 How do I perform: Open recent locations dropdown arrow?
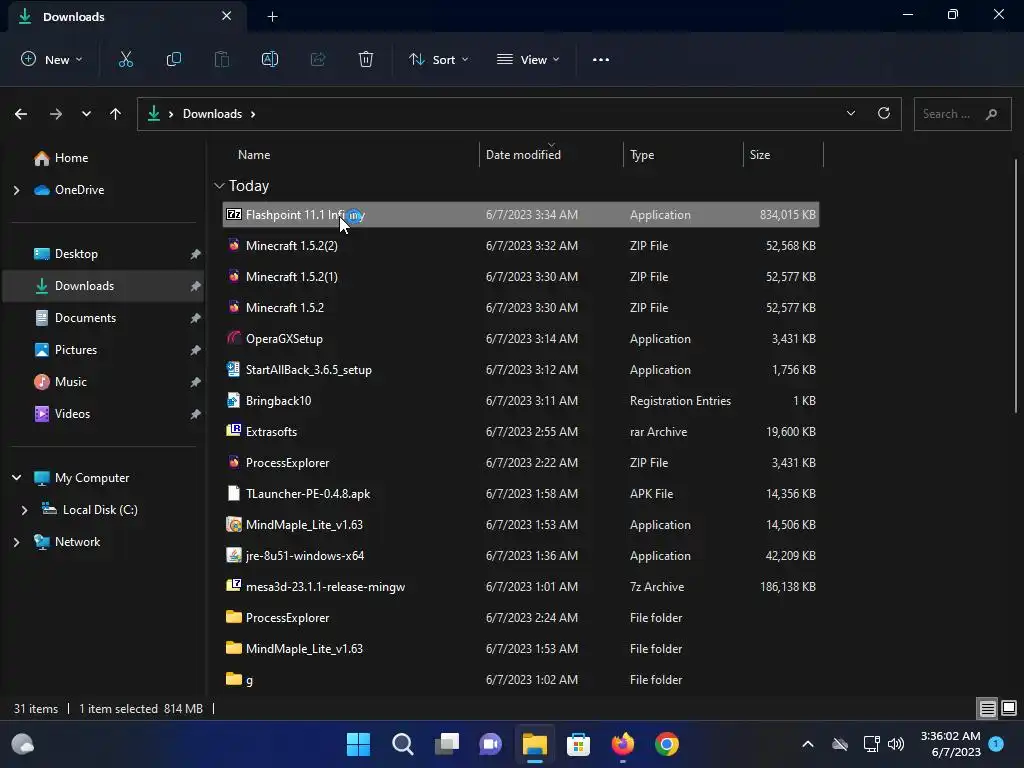[x=86, y=114]
